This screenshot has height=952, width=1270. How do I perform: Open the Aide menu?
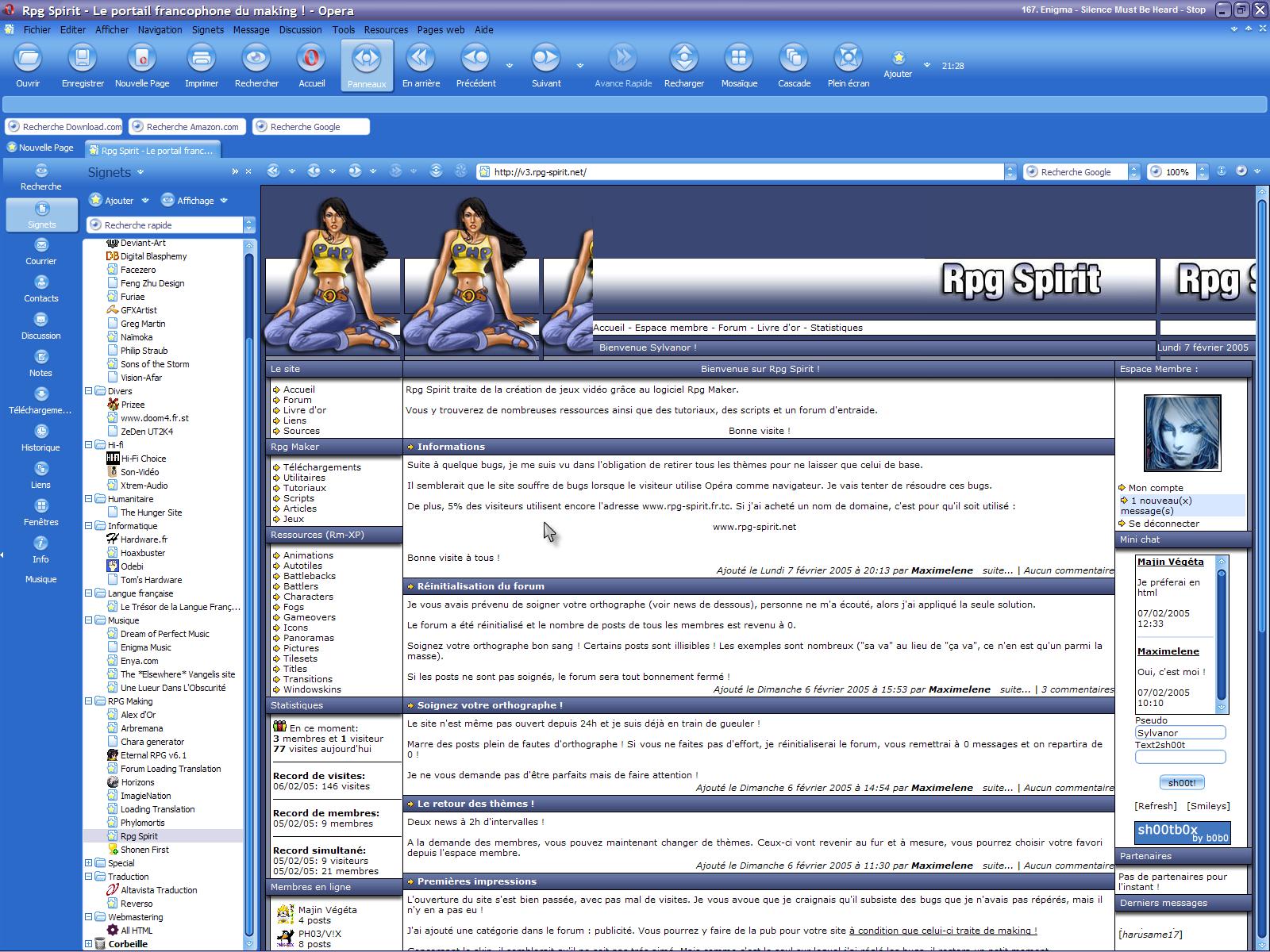pyautogui.click(x=484, y=29)
